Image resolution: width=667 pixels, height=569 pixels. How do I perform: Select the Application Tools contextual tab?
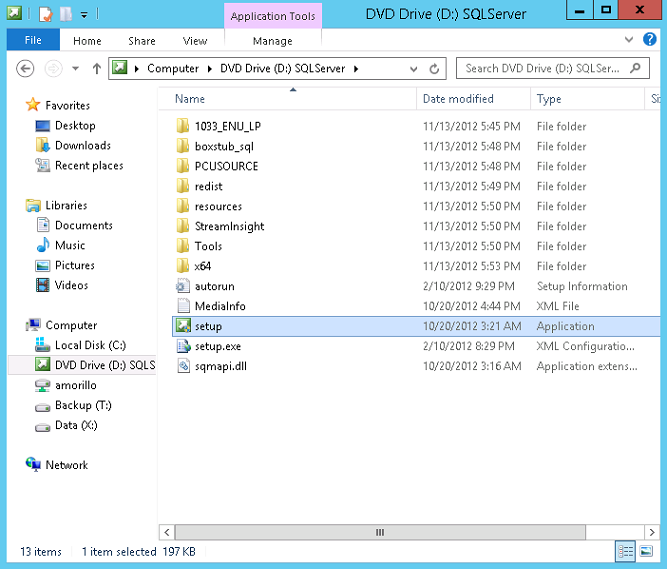273,16
